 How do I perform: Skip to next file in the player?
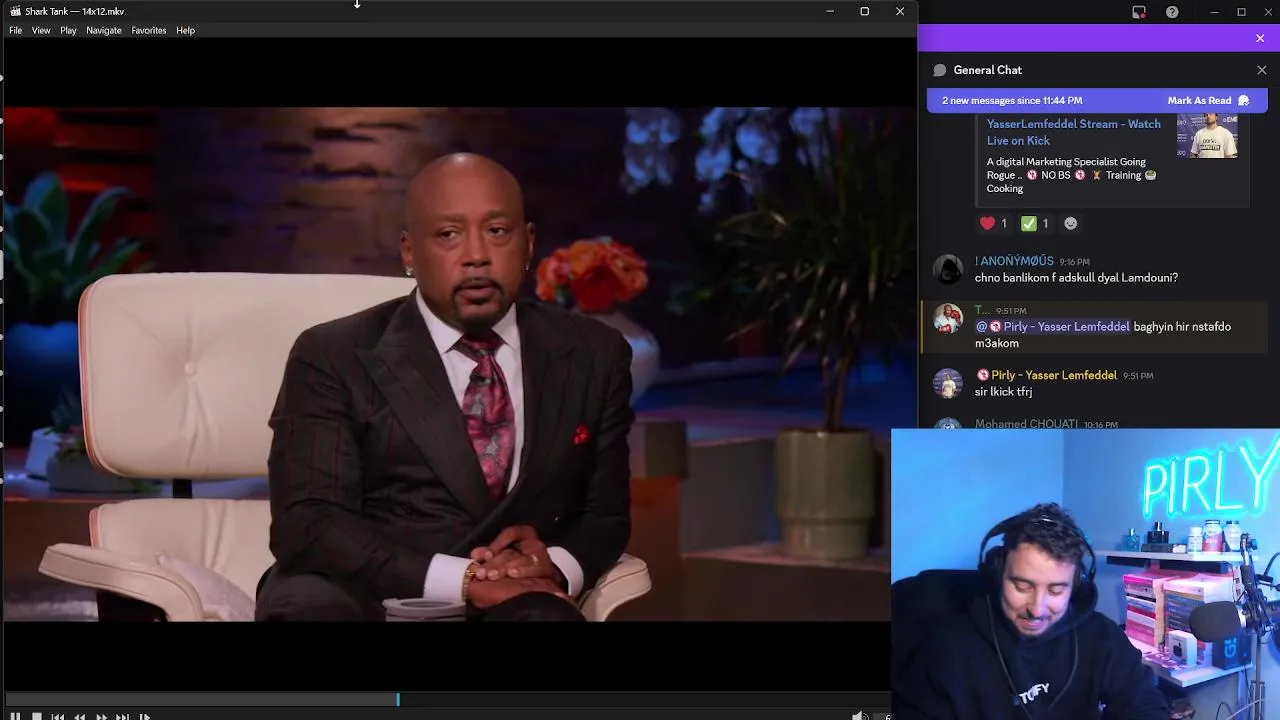pos(122,716)
